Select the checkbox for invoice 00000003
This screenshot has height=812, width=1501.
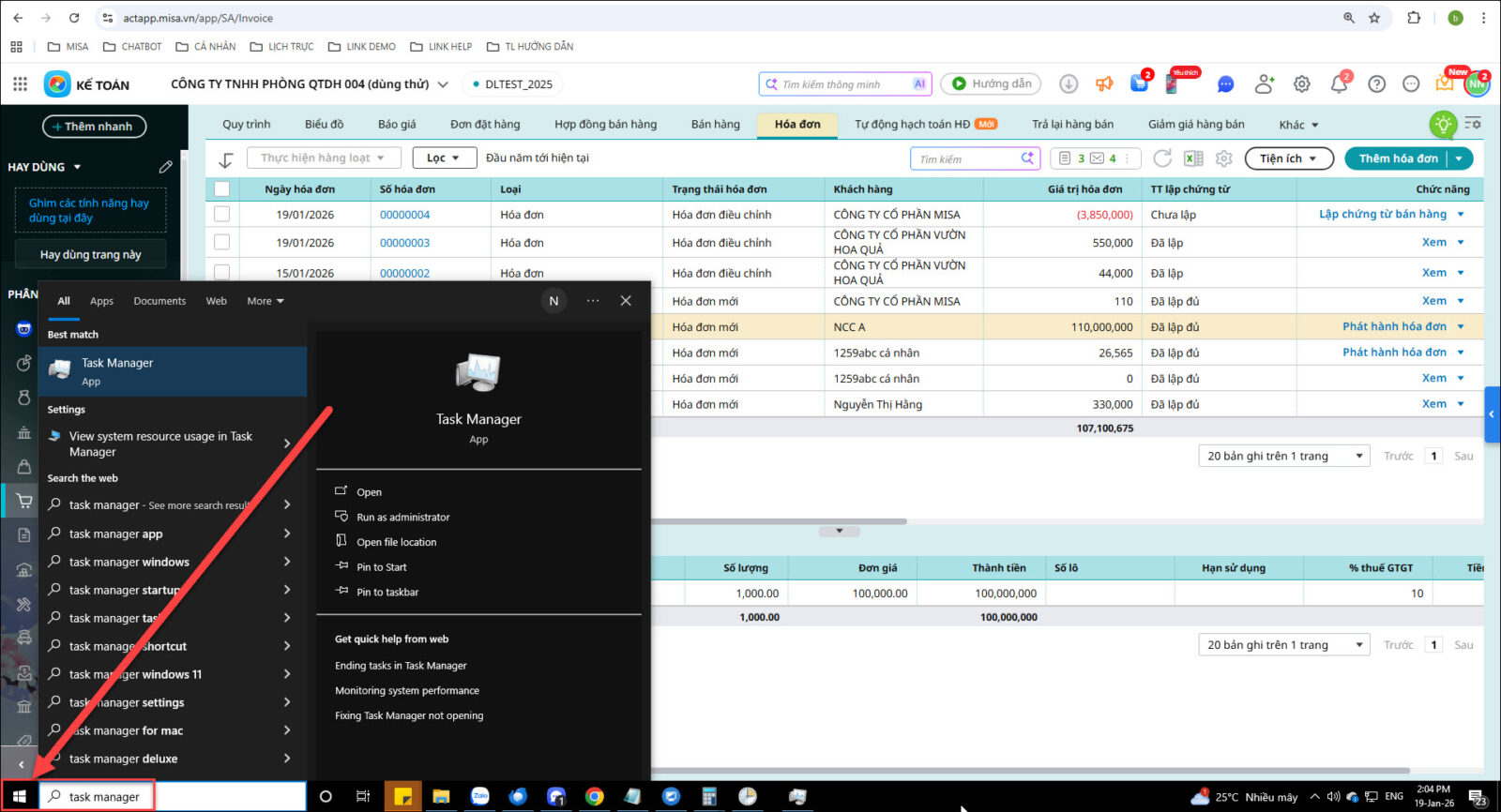click(x=221, y=243)
